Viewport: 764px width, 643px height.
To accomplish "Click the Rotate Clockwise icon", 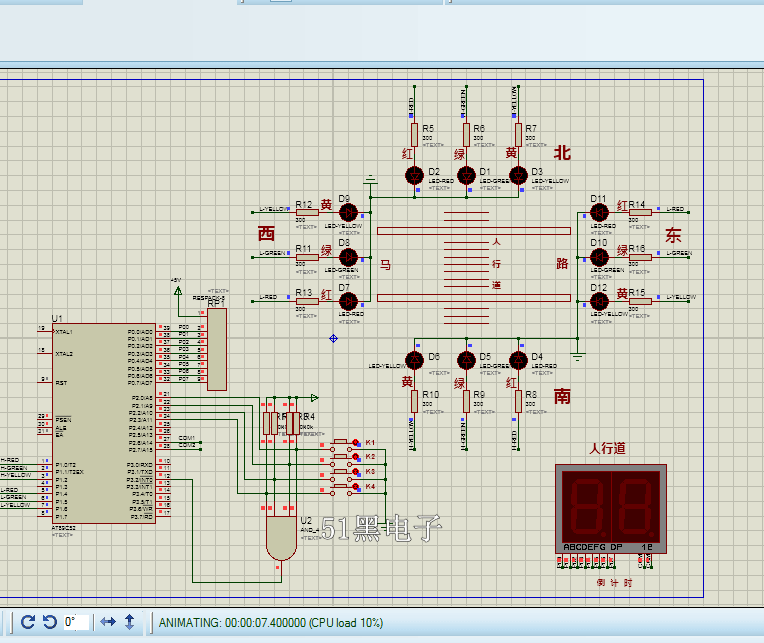I will [x=28, y=622].
